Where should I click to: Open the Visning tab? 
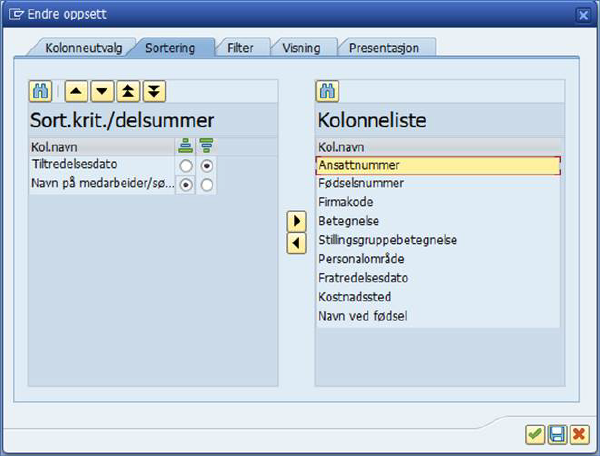[x=302, y=48]
